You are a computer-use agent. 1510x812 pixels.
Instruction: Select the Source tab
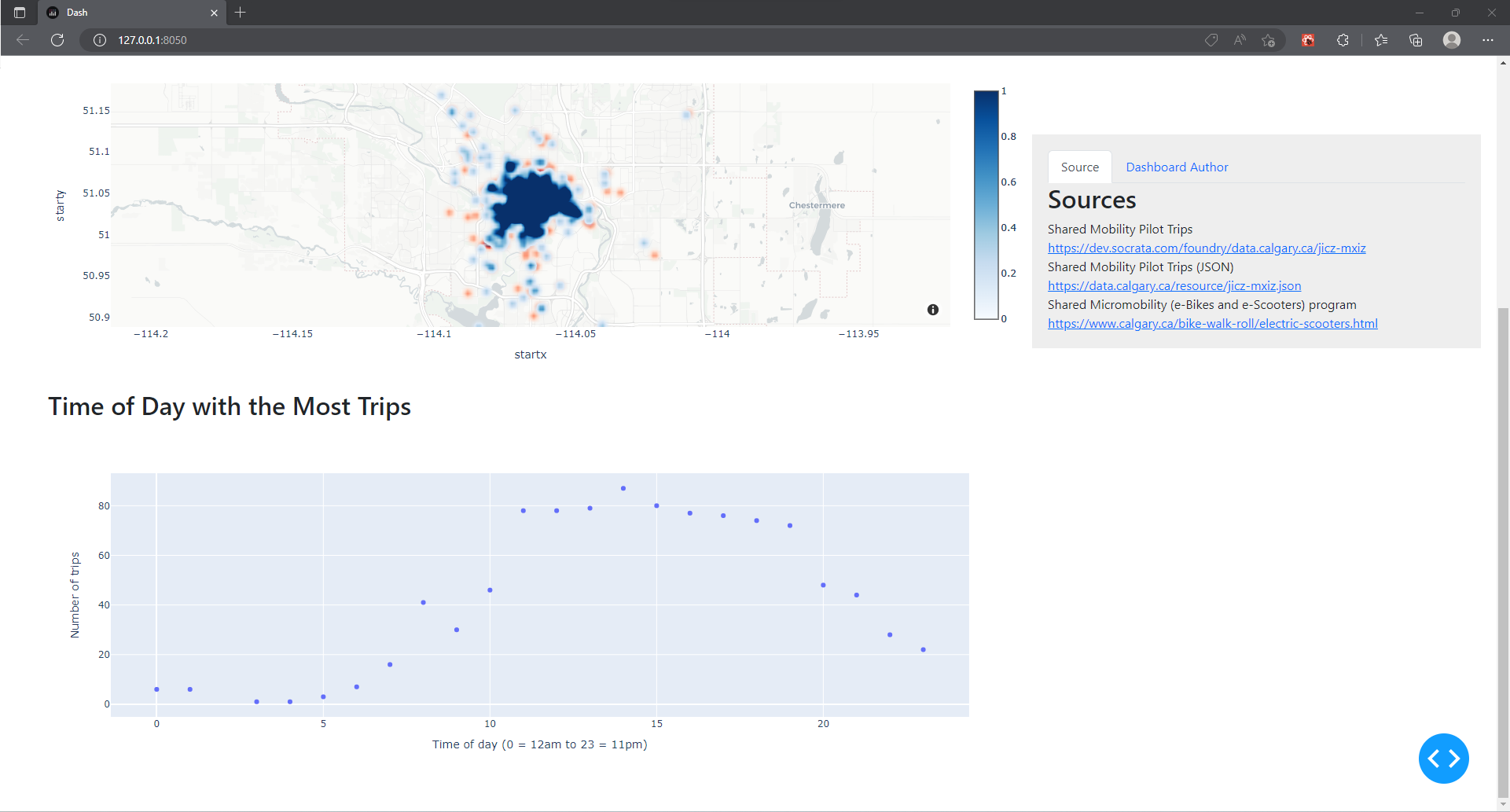pos(1079,167)
